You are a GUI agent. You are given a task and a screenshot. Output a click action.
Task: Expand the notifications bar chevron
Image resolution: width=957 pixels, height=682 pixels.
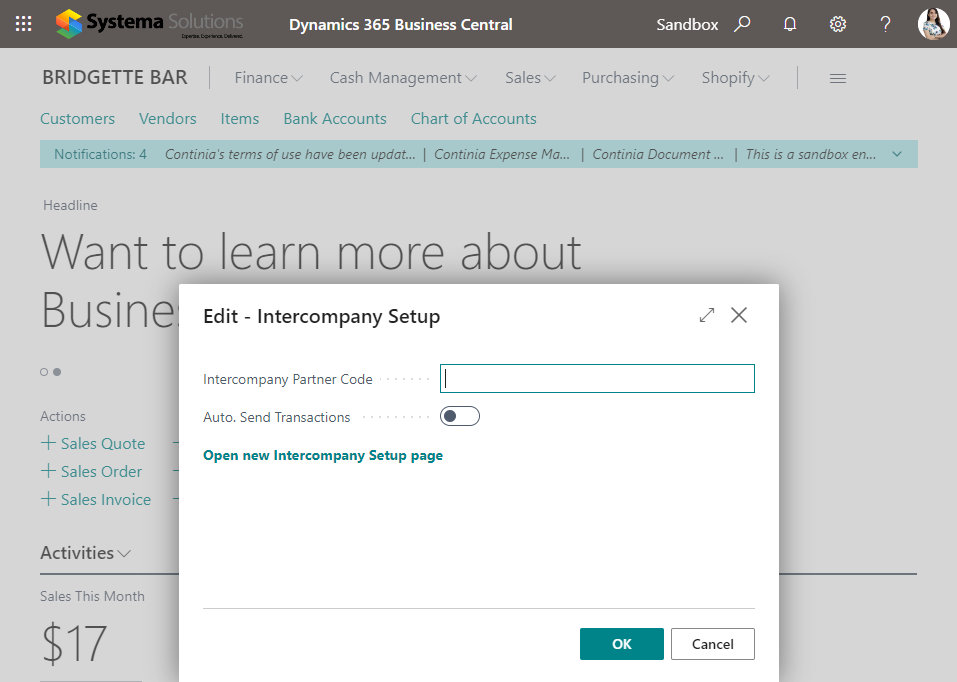coord(896,154)
